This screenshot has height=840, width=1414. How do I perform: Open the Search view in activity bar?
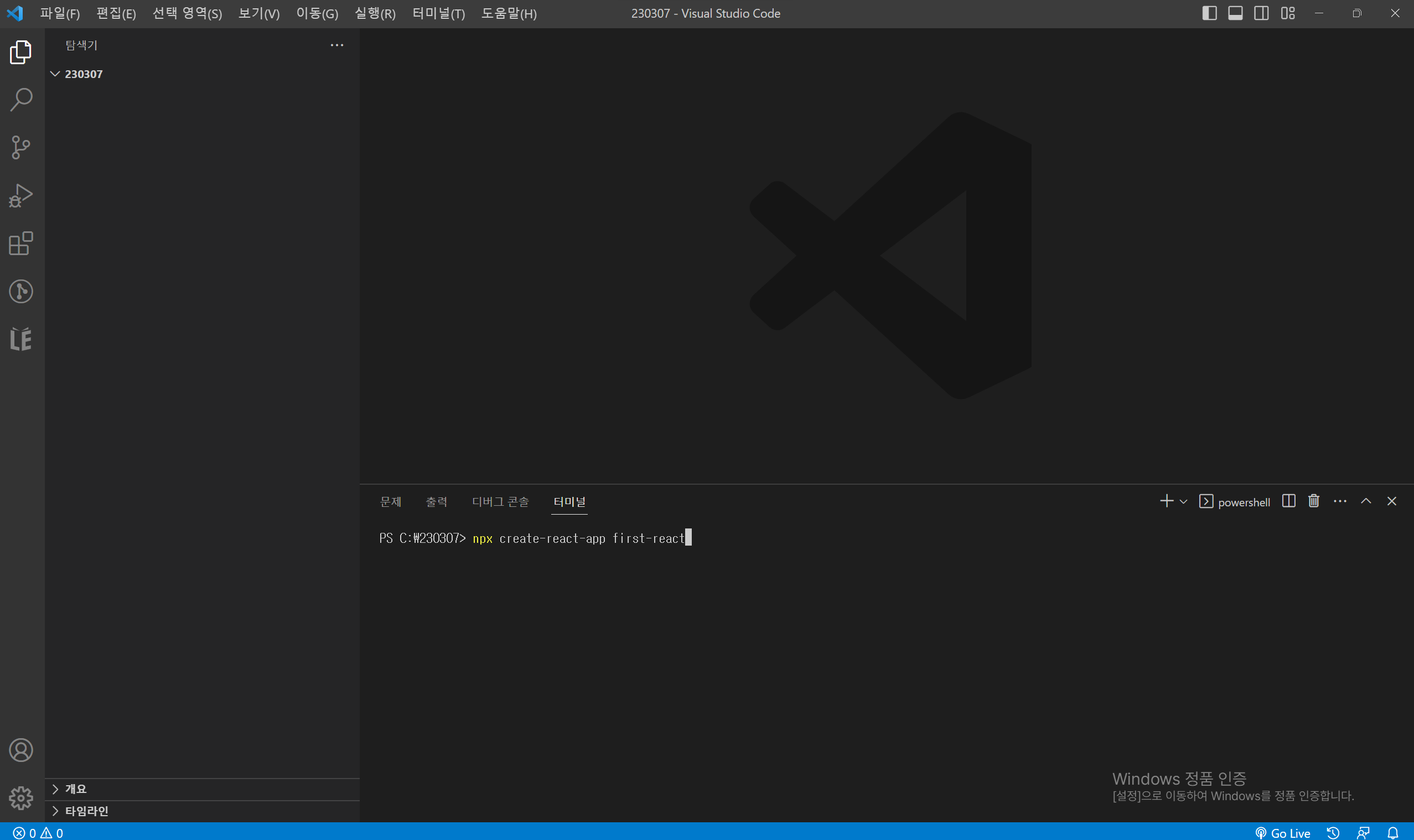pyautogui.click(x=22, y=100)
